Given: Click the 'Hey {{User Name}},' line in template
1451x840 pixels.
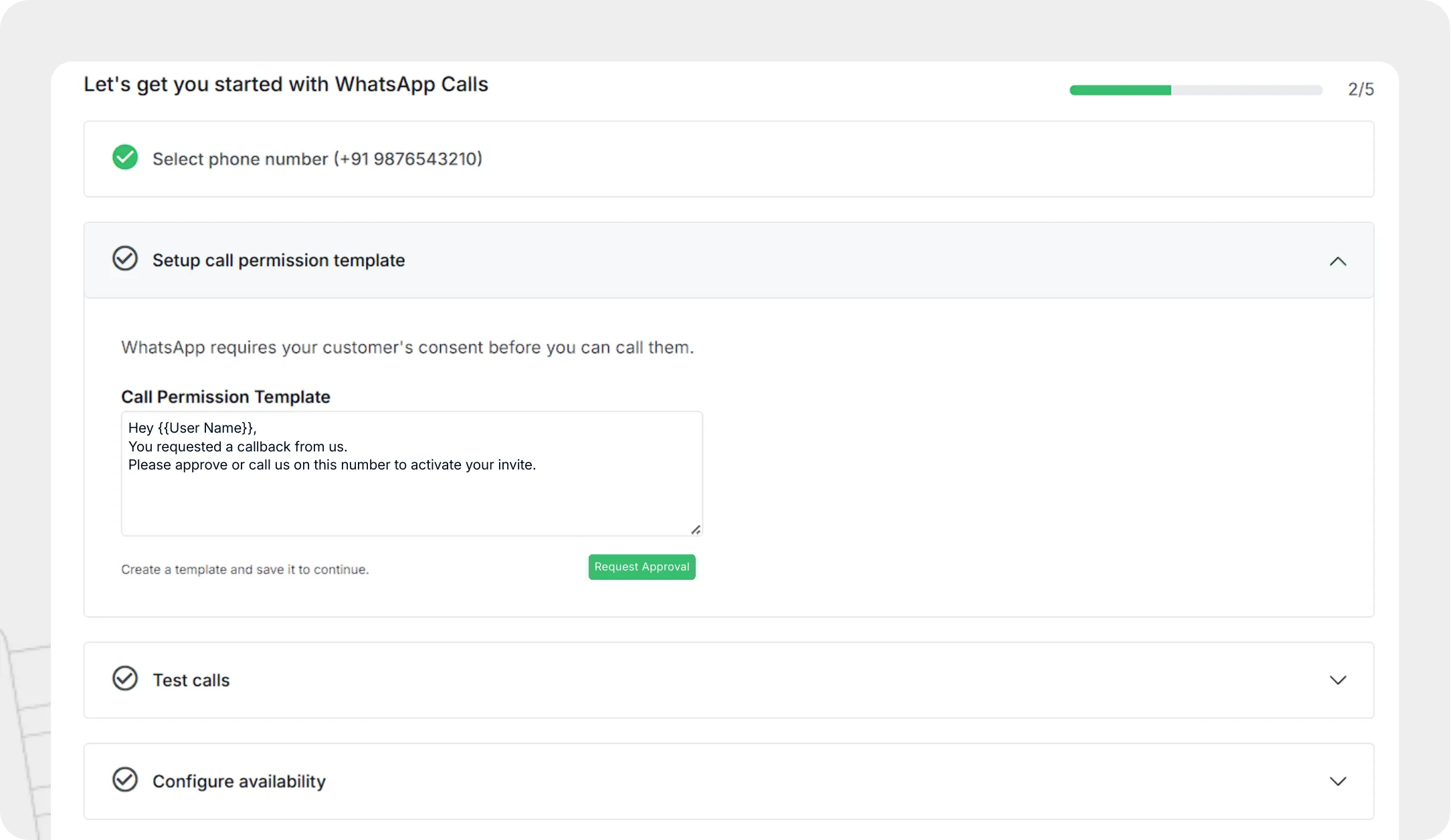Looking at the screenshot, I should point(193,428).
